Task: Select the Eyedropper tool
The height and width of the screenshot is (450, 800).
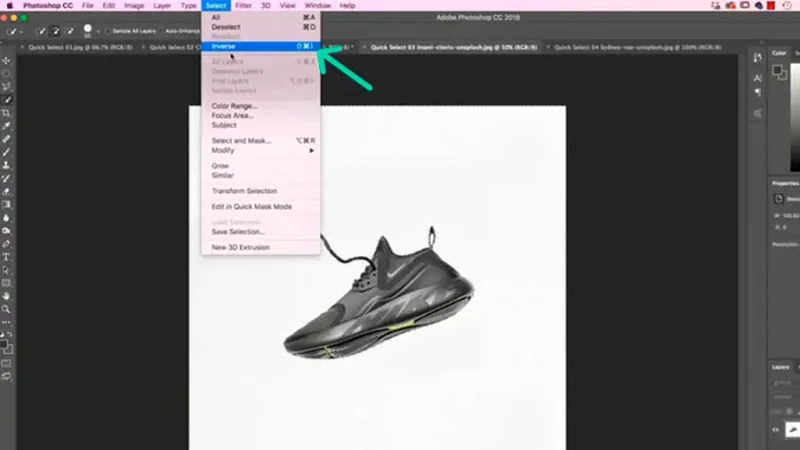Action: pyautogui.click(x=6, y=126)
